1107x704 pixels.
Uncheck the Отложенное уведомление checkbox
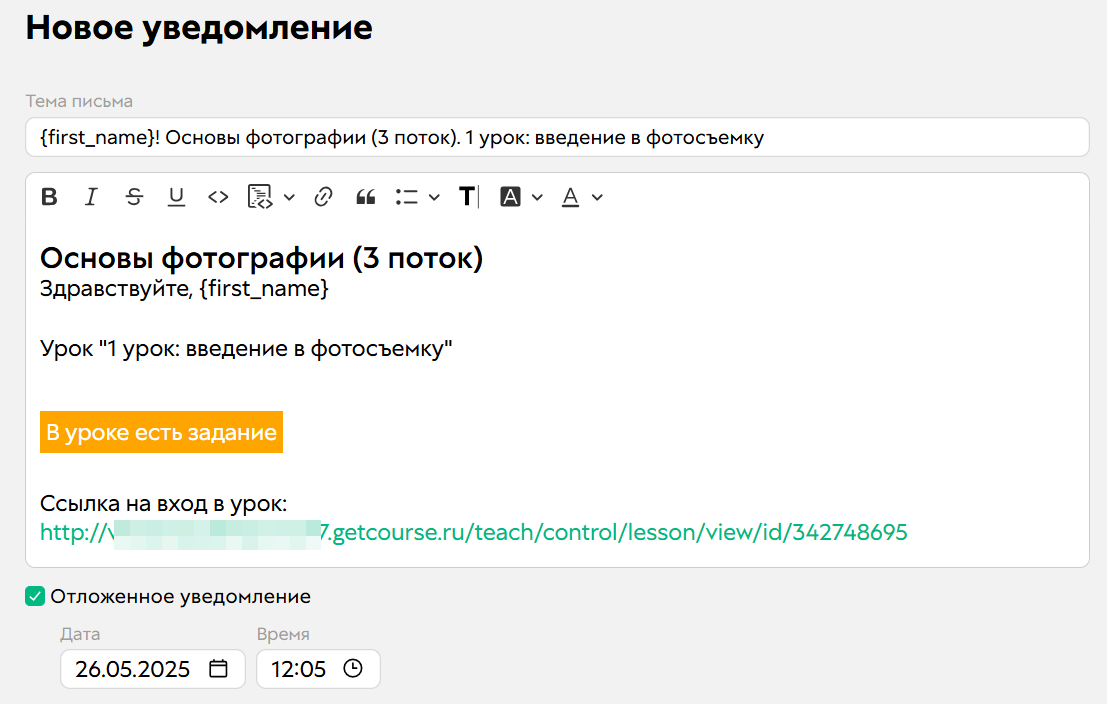coord(35,597)
